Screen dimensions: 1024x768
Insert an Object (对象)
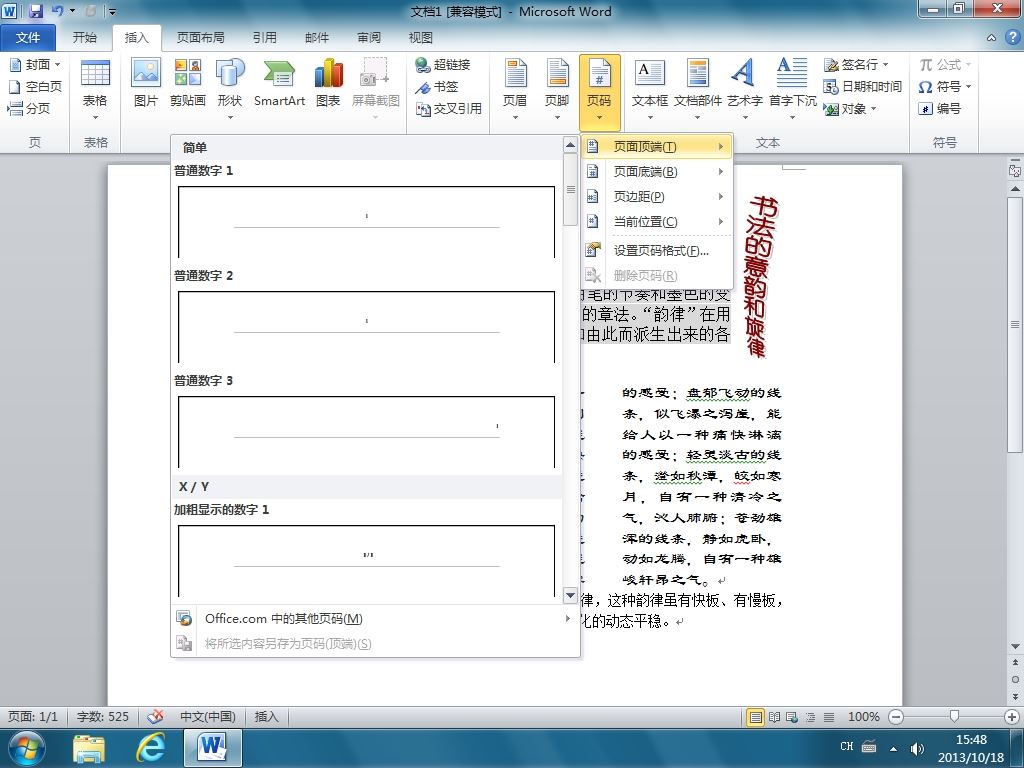coord(850,108)
